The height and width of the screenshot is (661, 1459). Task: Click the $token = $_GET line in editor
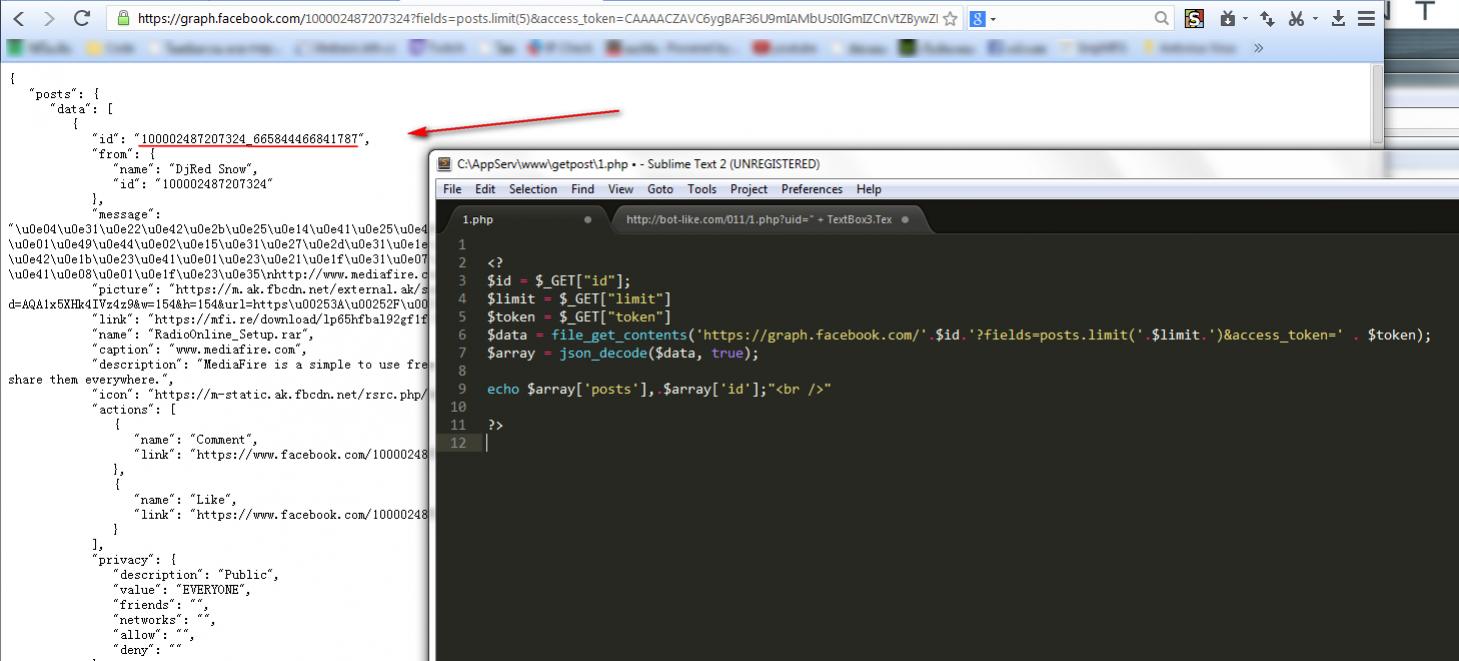coord(579,317)
